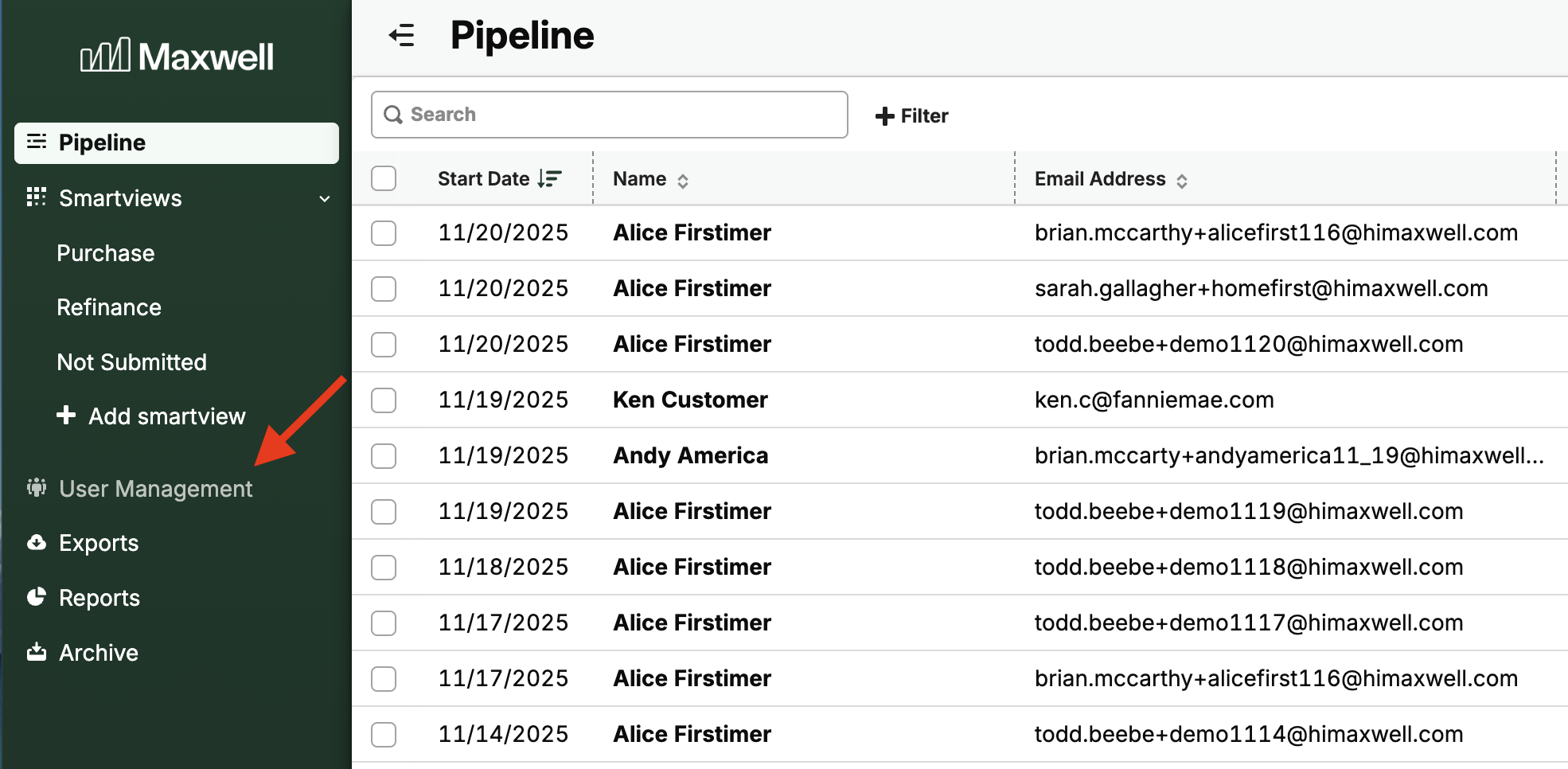The width and height of the screenshot is (1568, 769).
Task: Select the Andy America row checkbox
Action: coord(384,455)
